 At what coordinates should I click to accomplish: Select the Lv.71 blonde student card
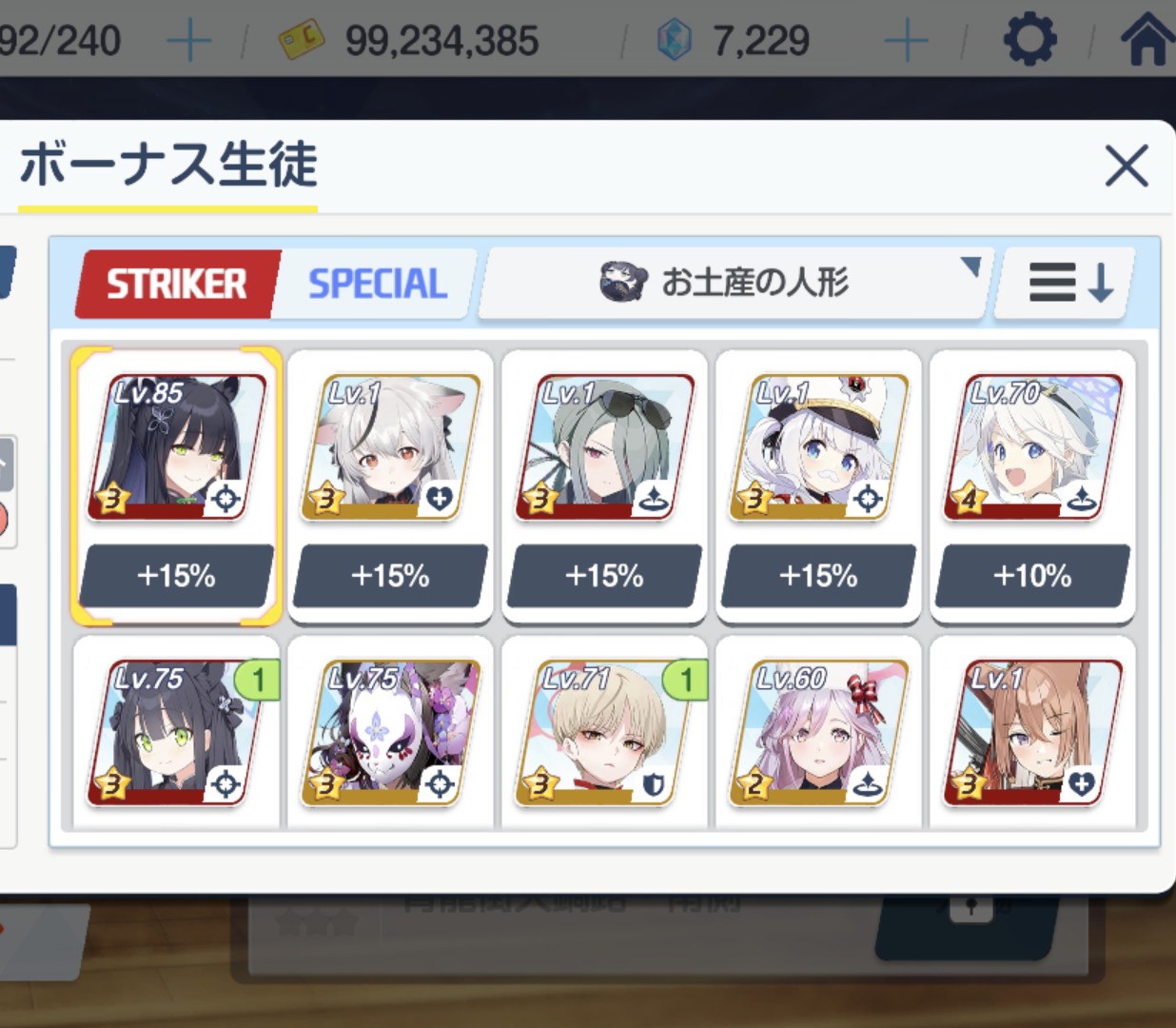[x=604, y=733]
